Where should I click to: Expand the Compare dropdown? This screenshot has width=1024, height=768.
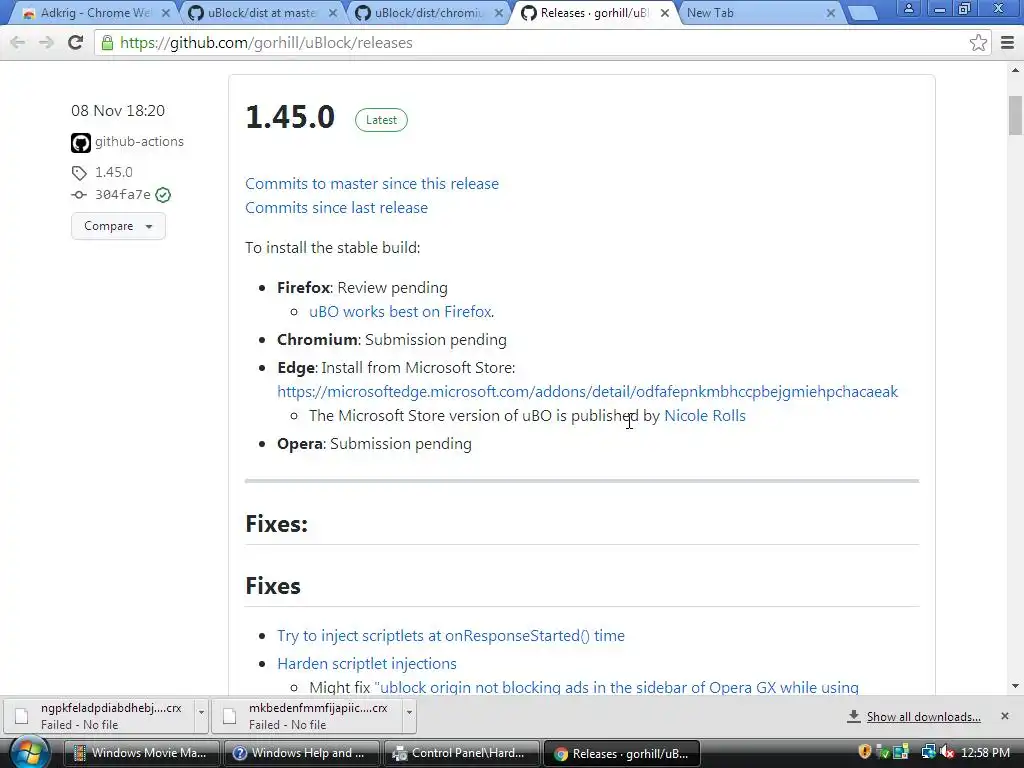coord(118,226)
